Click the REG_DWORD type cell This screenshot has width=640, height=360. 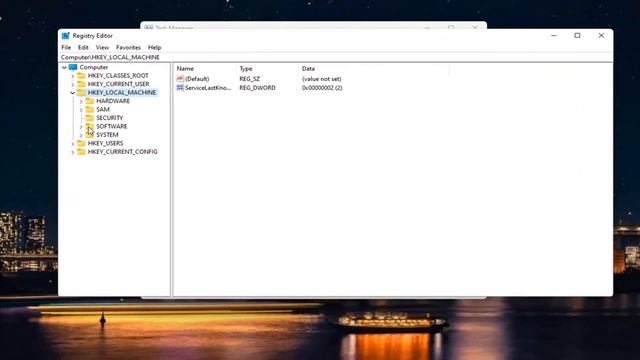pyautogui.click(x=258, y=88)
